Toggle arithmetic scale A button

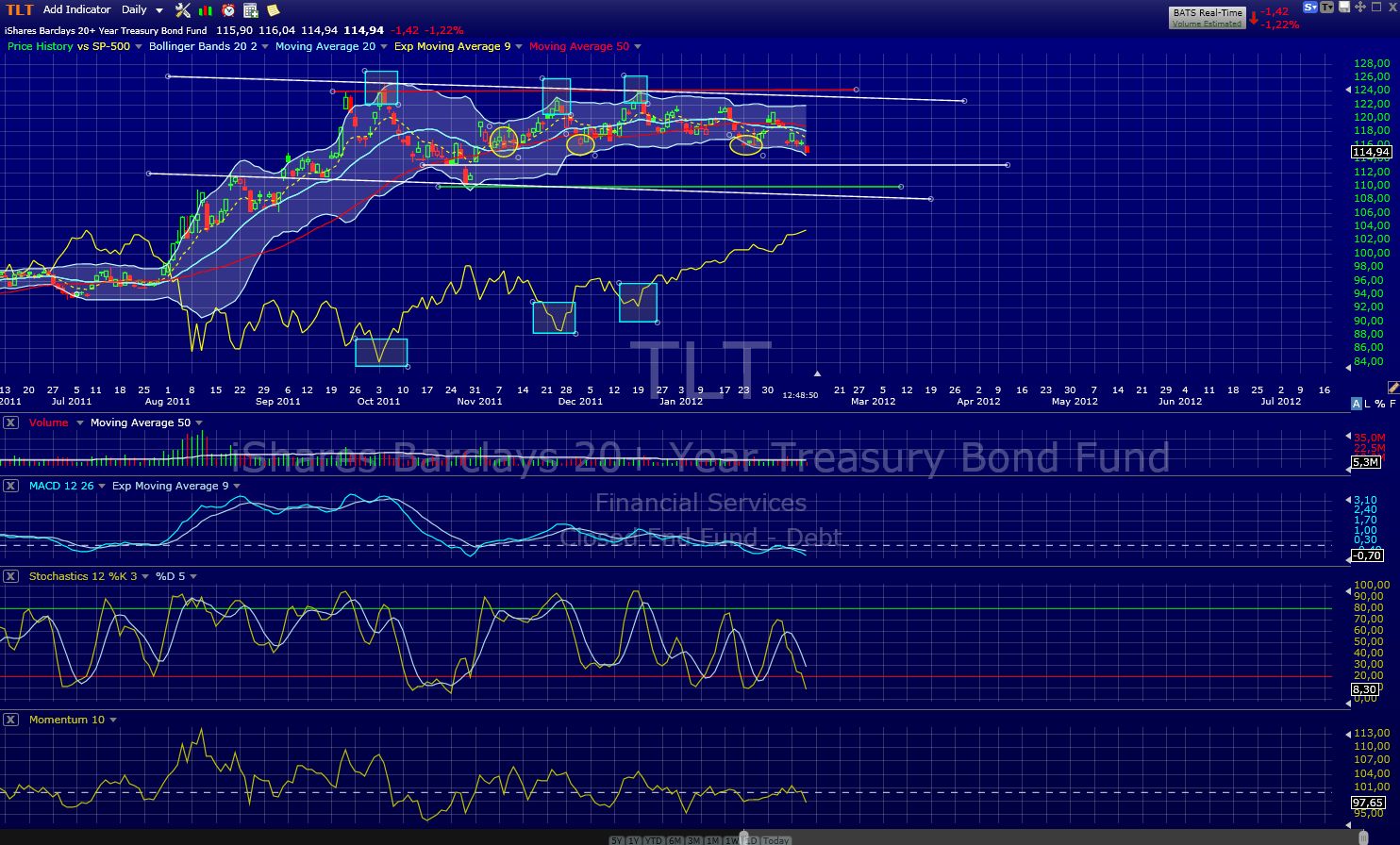pyautogui.click(x=1357, y=404)
